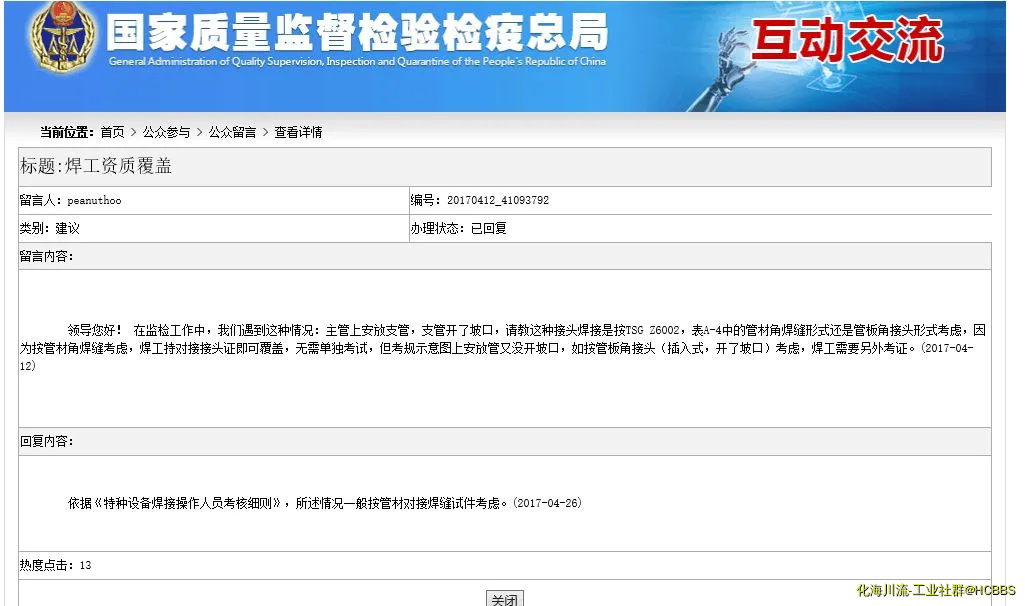Image resolution: width=1025 pixels, height=606 pixels.
Task: Click the 类别: 建议 cell
Action: click(x=214, y=228)
